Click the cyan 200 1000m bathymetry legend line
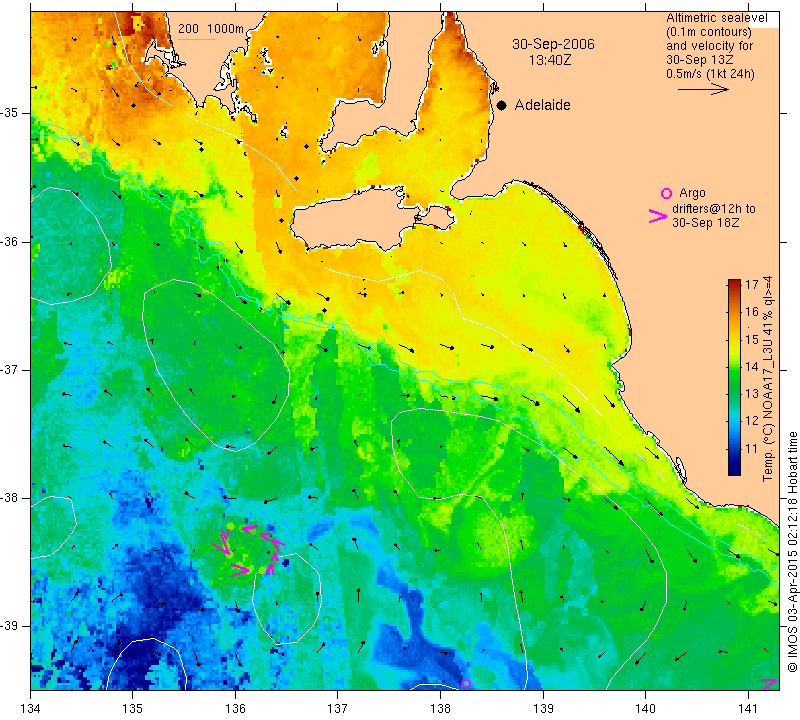This screenshot has width=800, height=720. 197,39
